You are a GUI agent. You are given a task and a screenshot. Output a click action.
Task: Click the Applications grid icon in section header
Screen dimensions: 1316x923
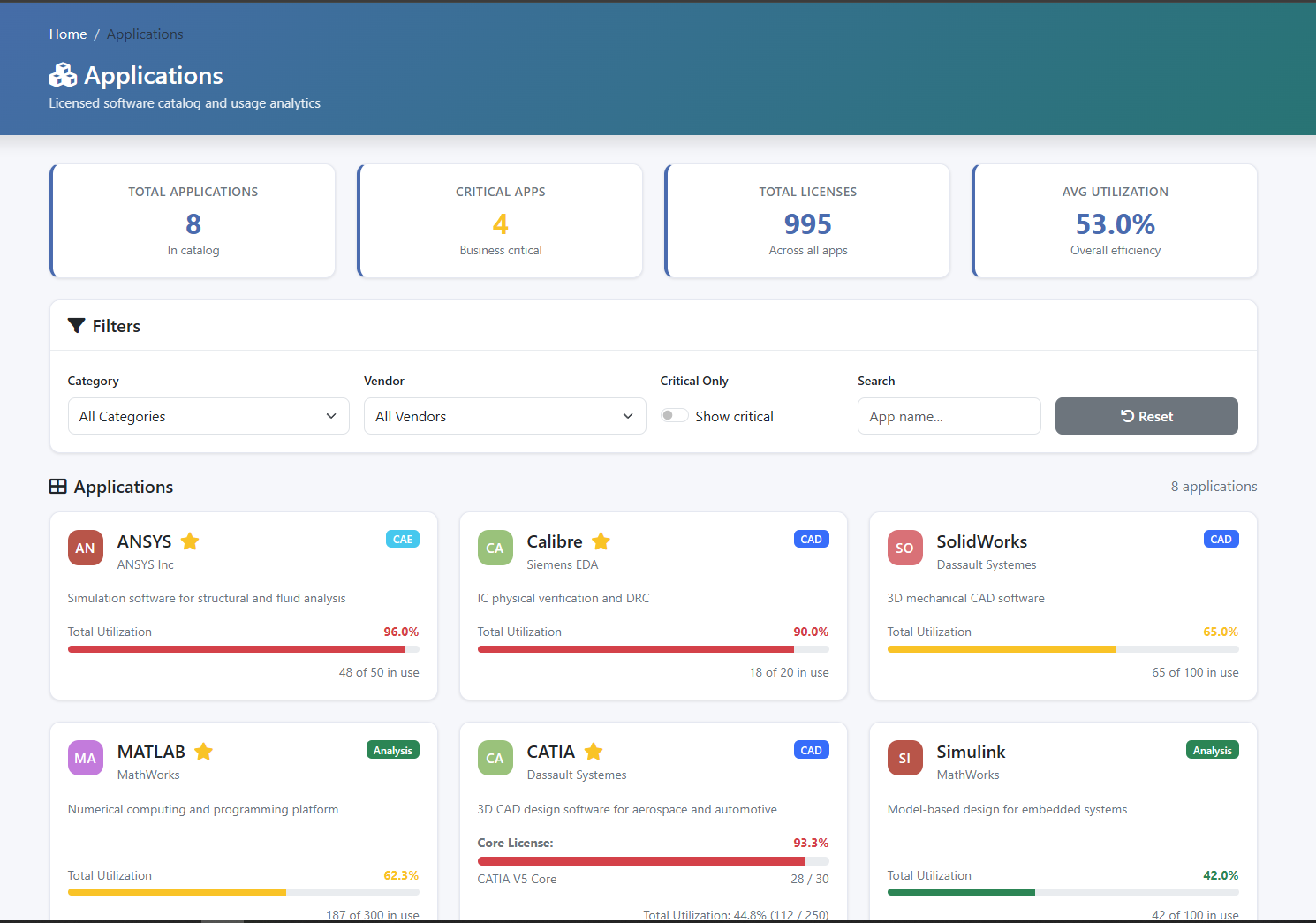point(57,486)
